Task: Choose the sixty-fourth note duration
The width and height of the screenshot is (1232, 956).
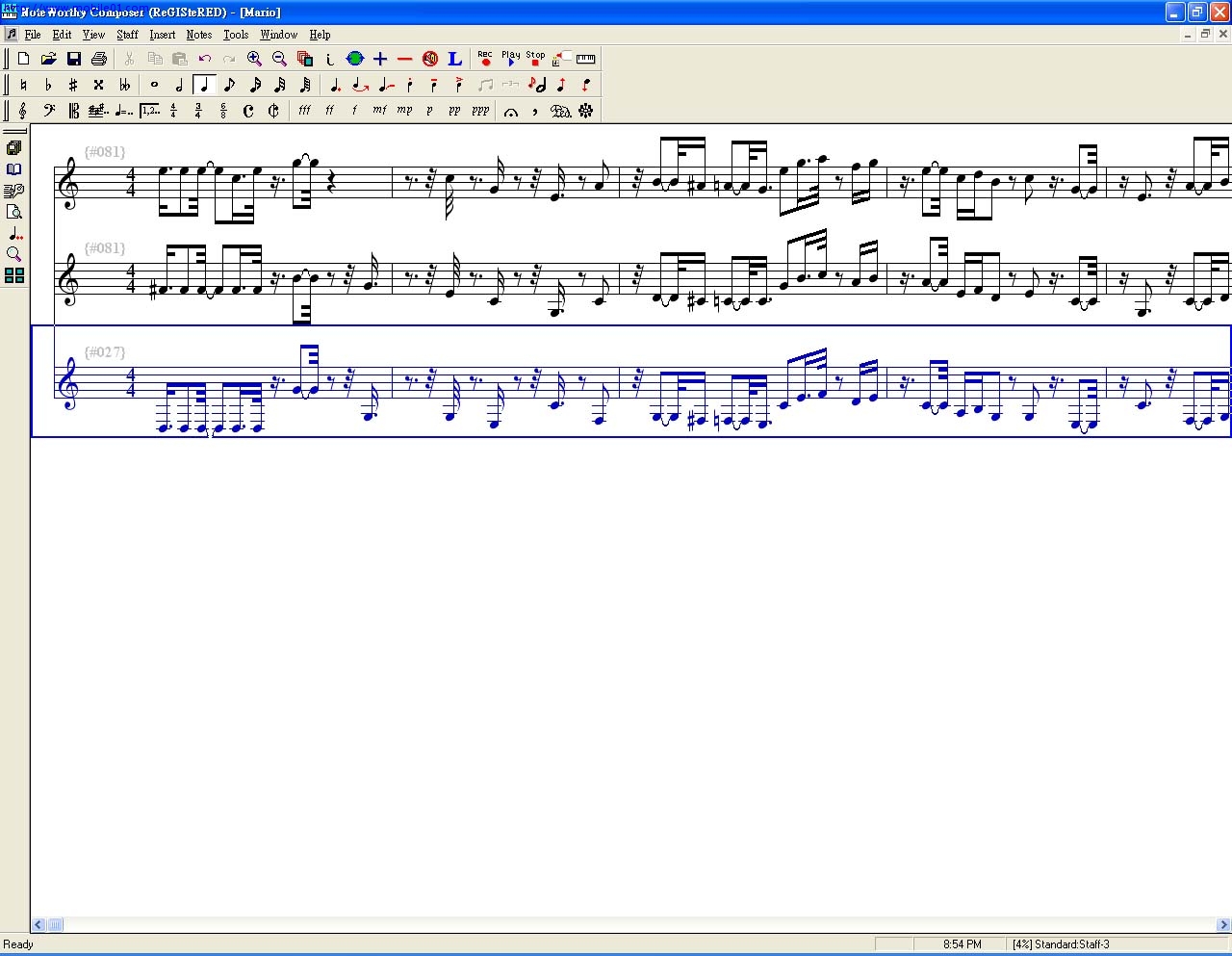Action: point(305,85)
